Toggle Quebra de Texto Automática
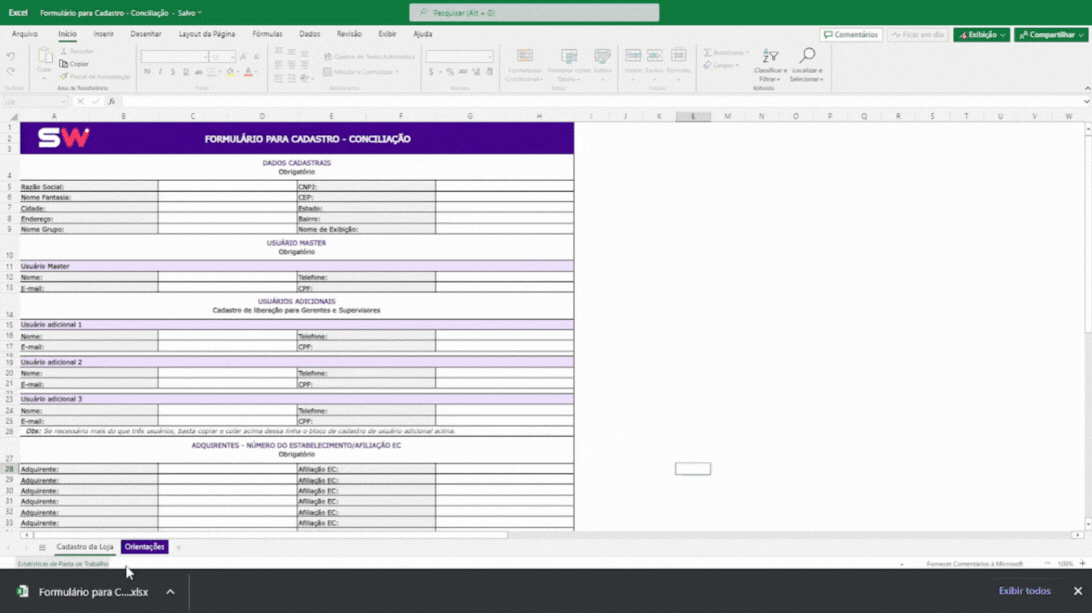This screenshot has width=1092, height=613. click(x=369, y=56)
